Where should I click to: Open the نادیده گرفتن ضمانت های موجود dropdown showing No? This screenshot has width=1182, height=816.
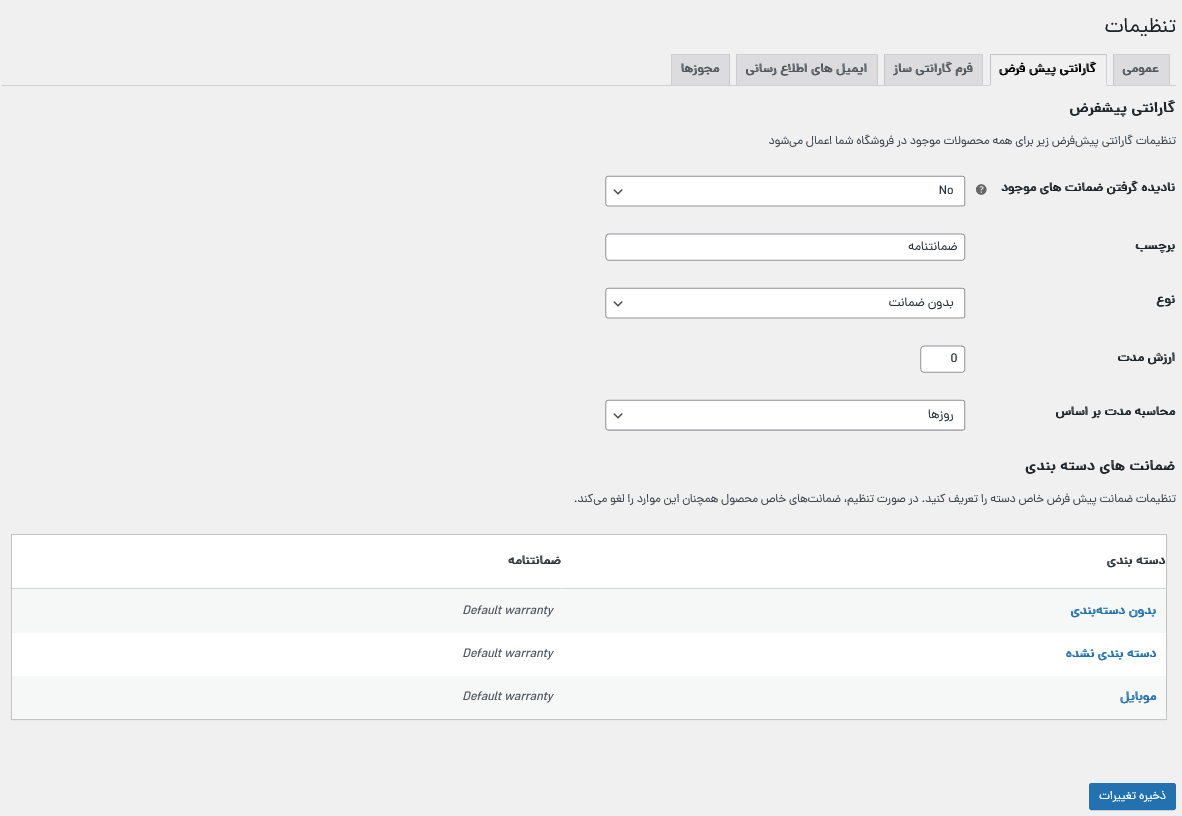785,192
